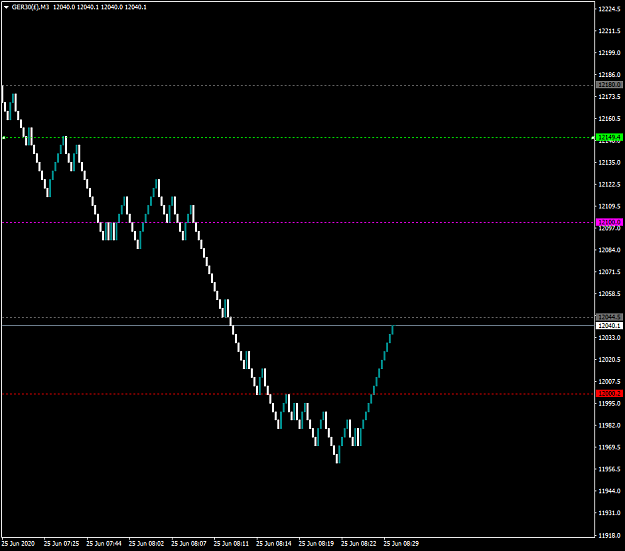625x551 pixels.
Task: Click the 12122.5 price scale value
Action: point(609,184)
